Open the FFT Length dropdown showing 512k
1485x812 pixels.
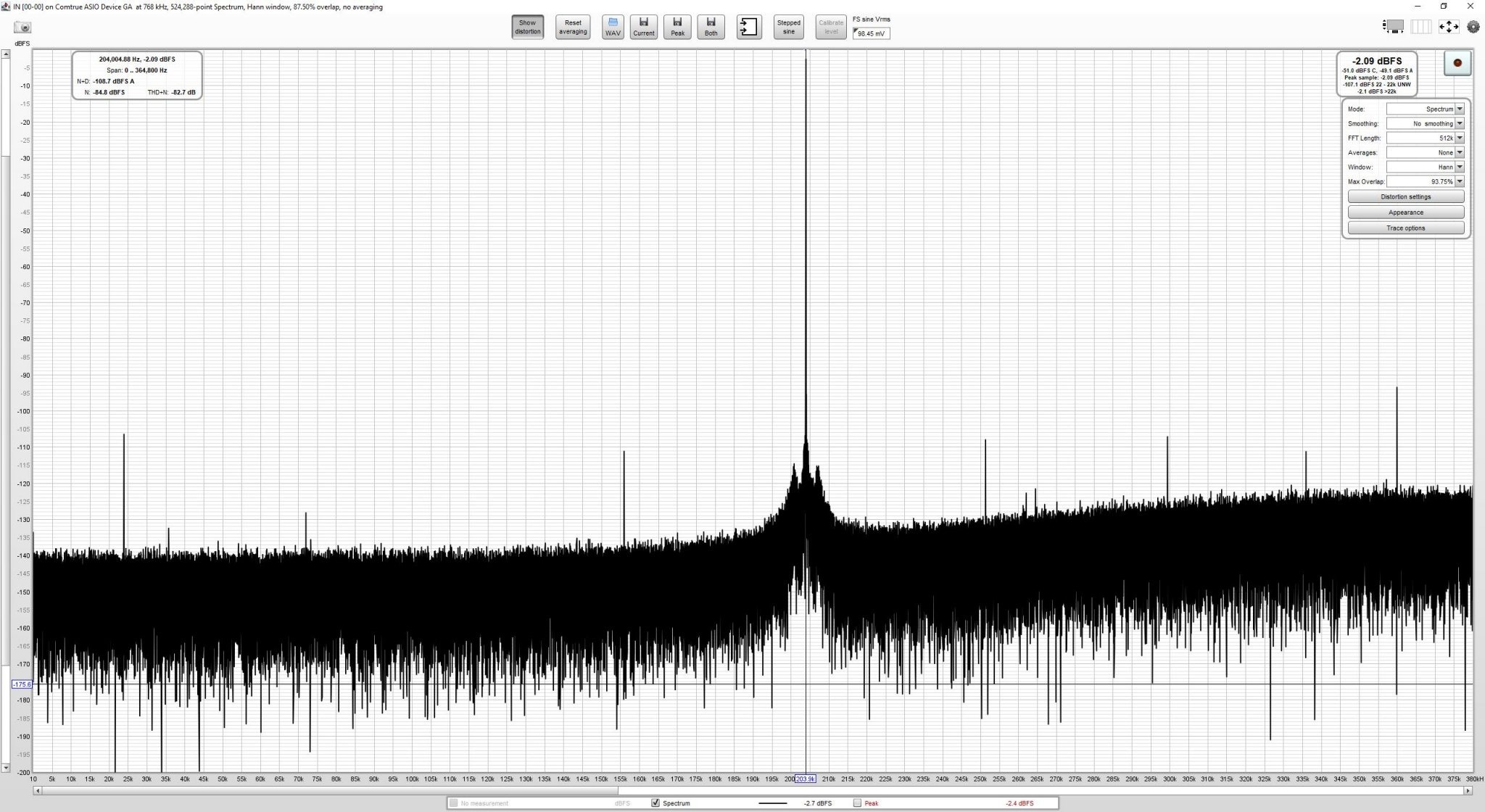tap(1425, 138)
